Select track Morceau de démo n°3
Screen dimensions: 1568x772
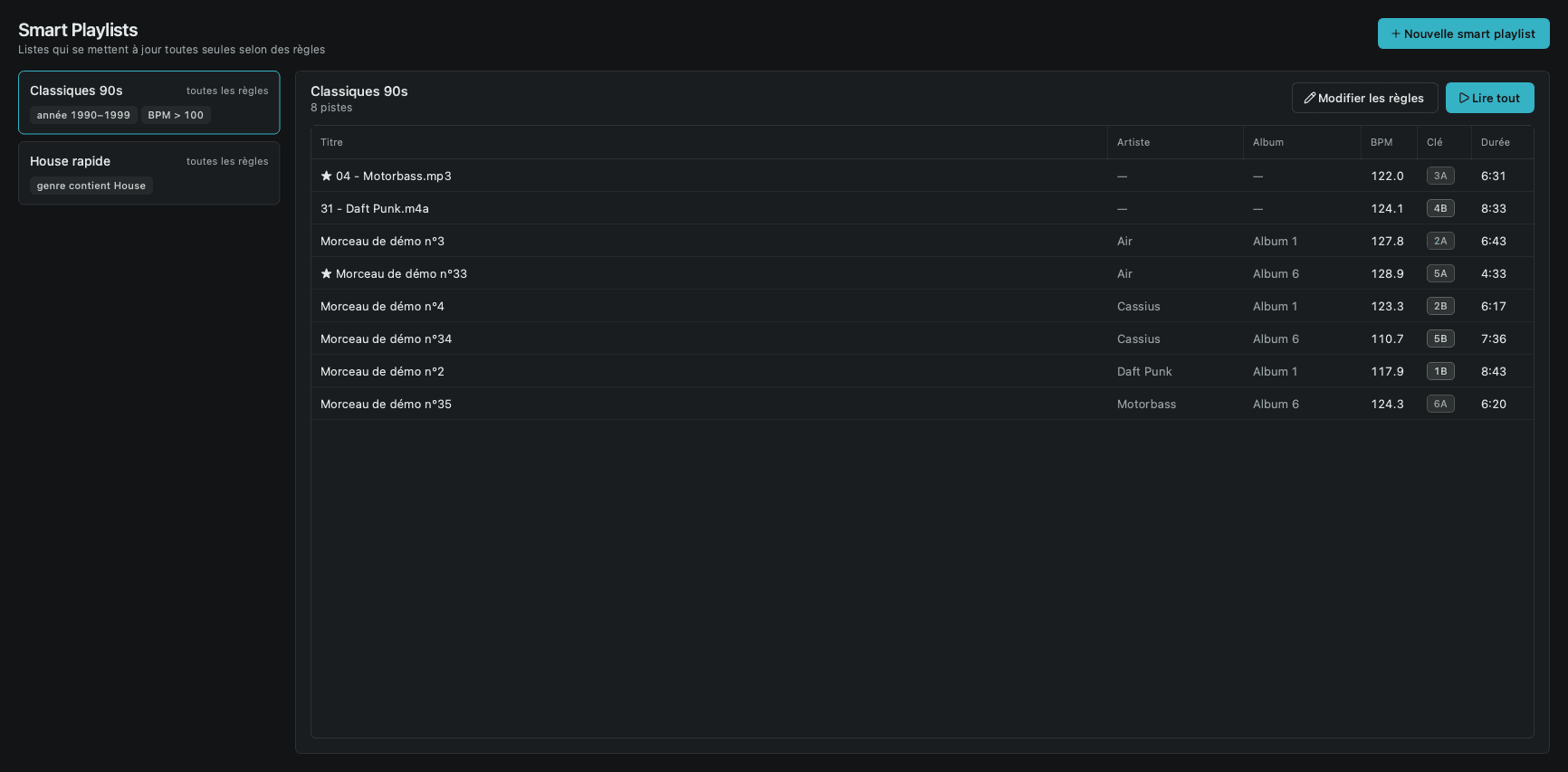[x=923, y=241]
